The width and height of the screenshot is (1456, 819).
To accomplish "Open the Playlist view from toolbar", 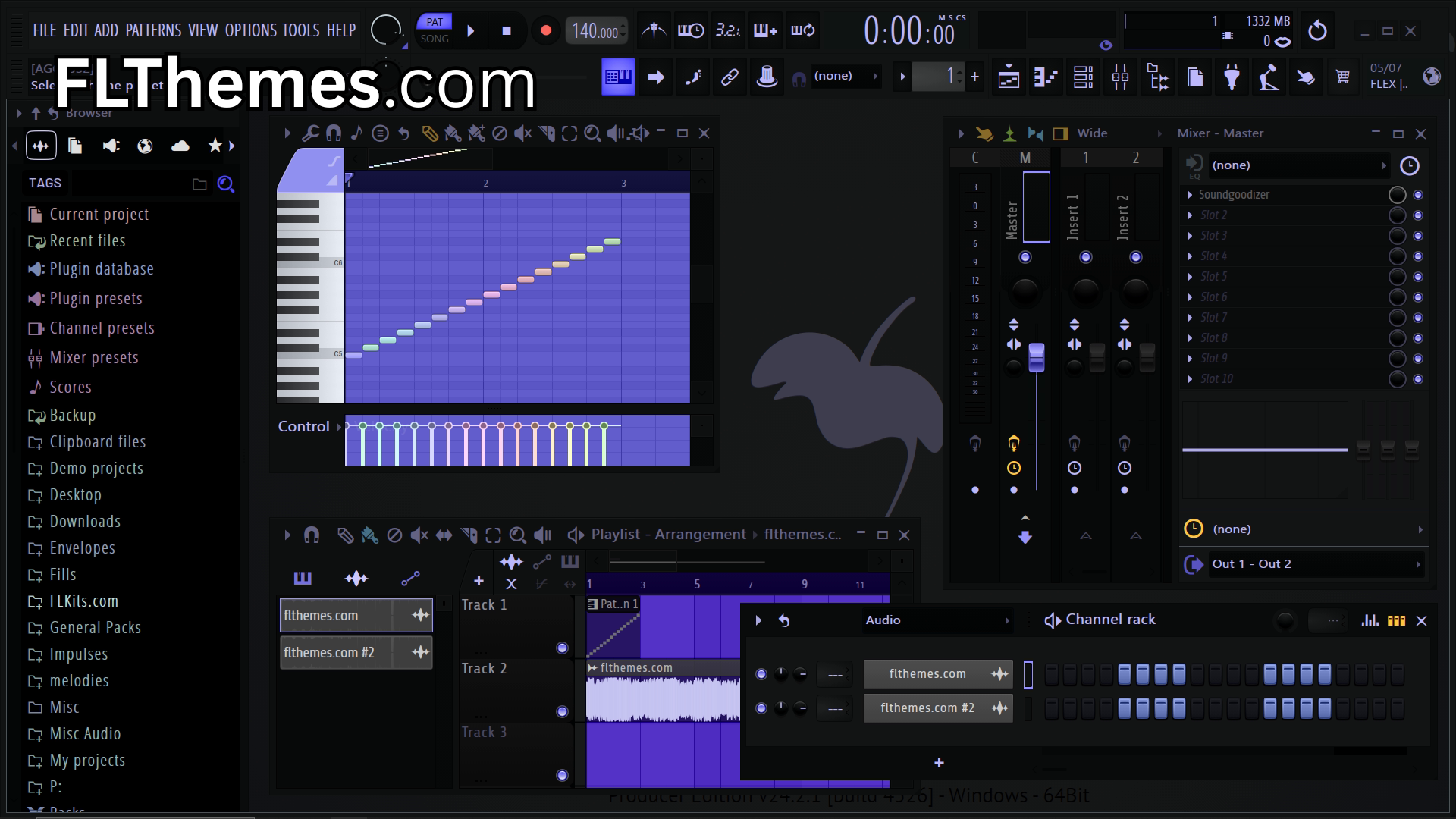I will 1009,76.
